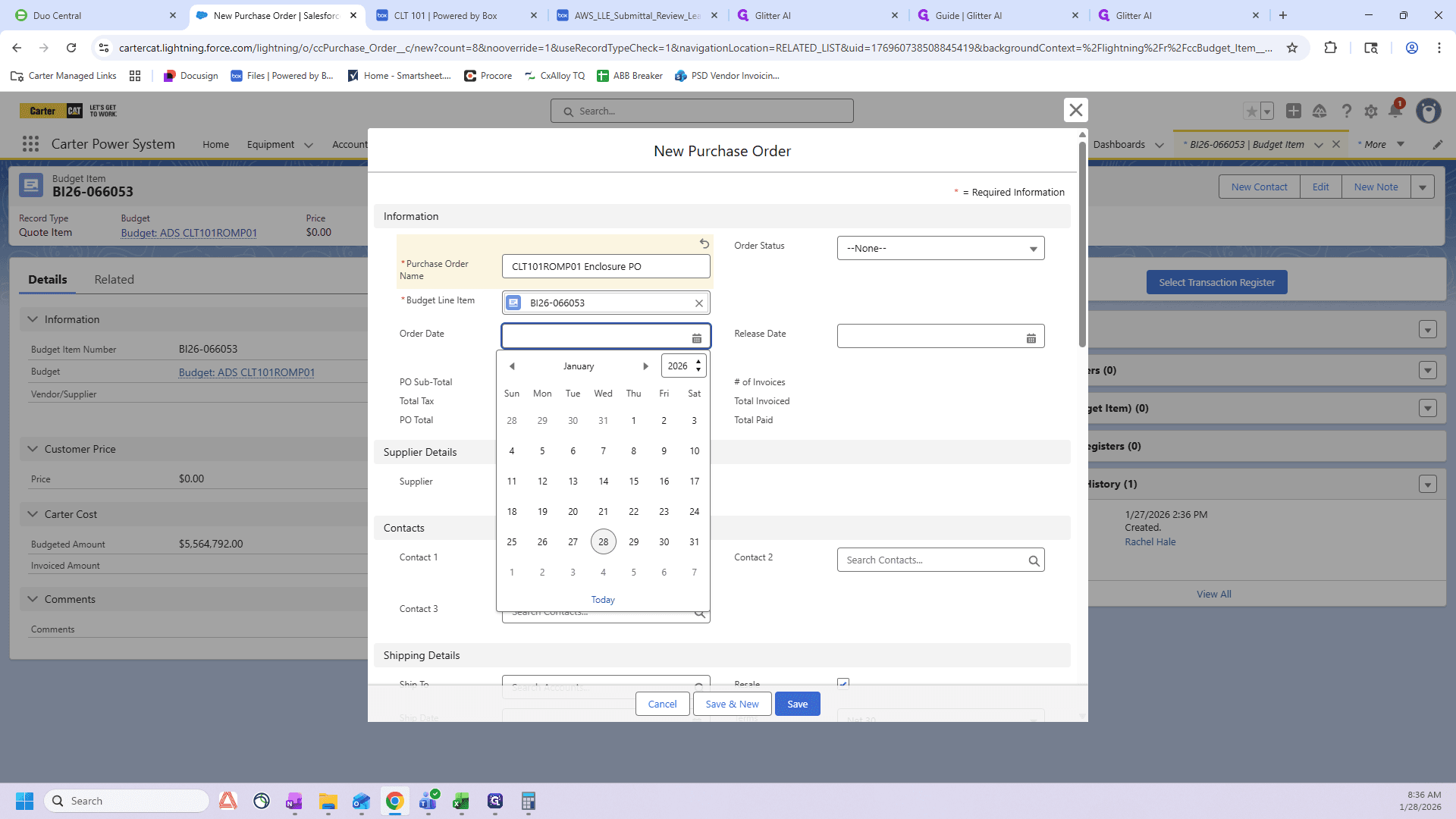
Task: Go to next month in datepicker
Action: tap(645, 366)
